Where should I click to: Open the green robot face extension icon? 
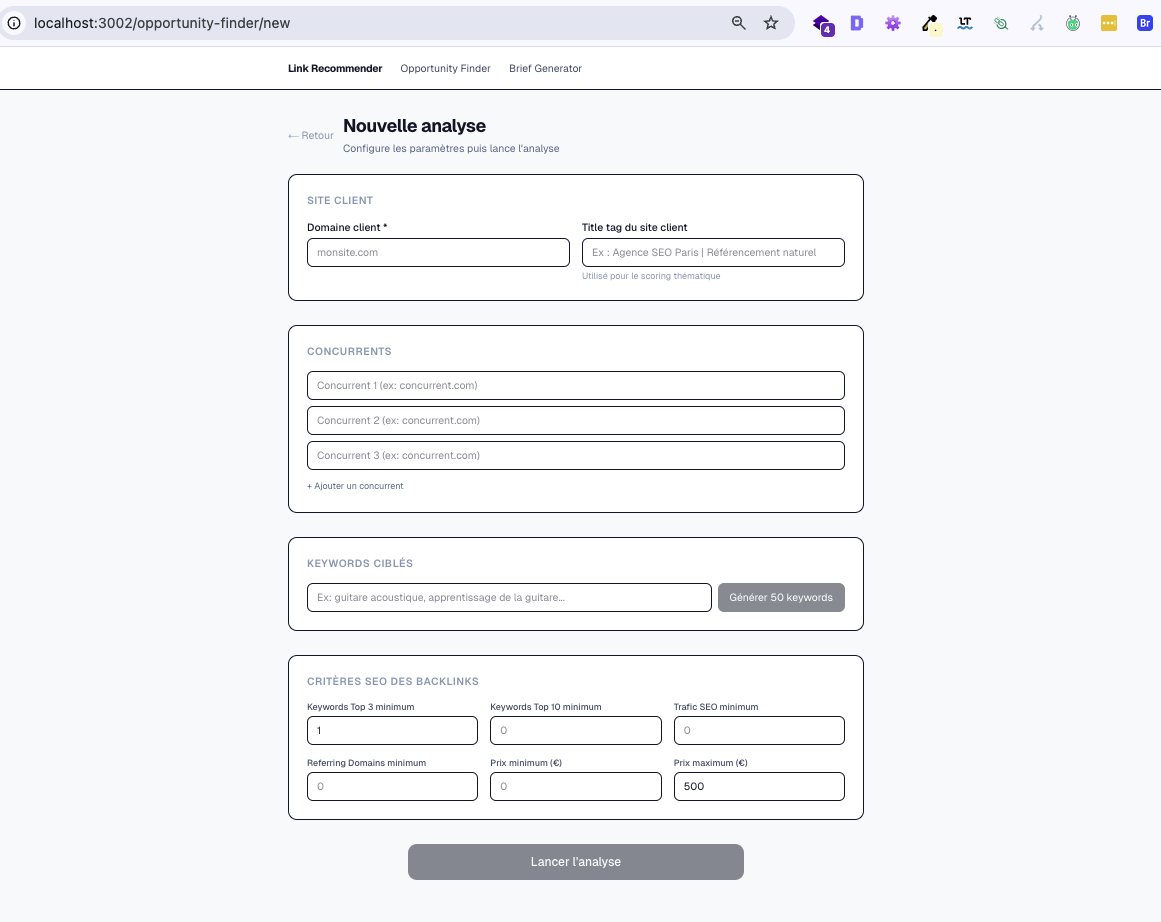point(1073,24)
